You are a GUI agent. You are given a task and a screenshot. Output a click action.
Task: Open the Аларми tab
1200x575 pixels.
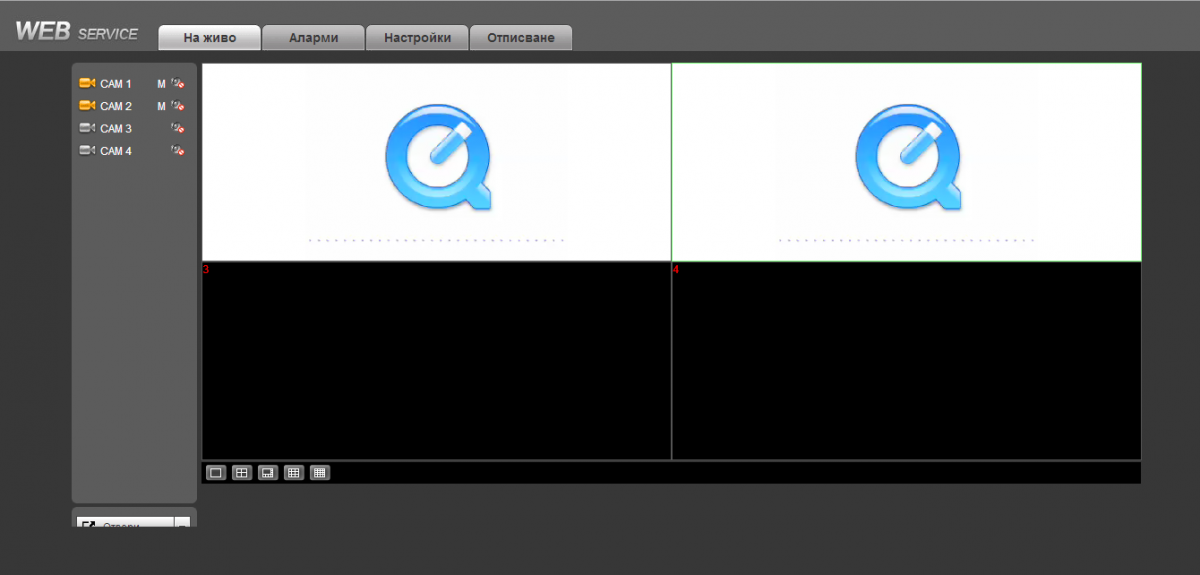pyautogui.click(x=313, y=38)
